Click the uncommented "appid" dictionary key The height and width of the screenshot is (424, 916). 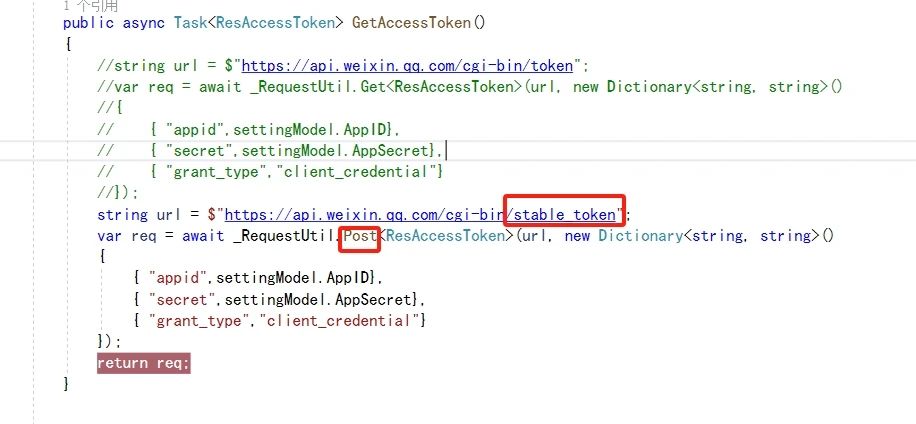178,278
